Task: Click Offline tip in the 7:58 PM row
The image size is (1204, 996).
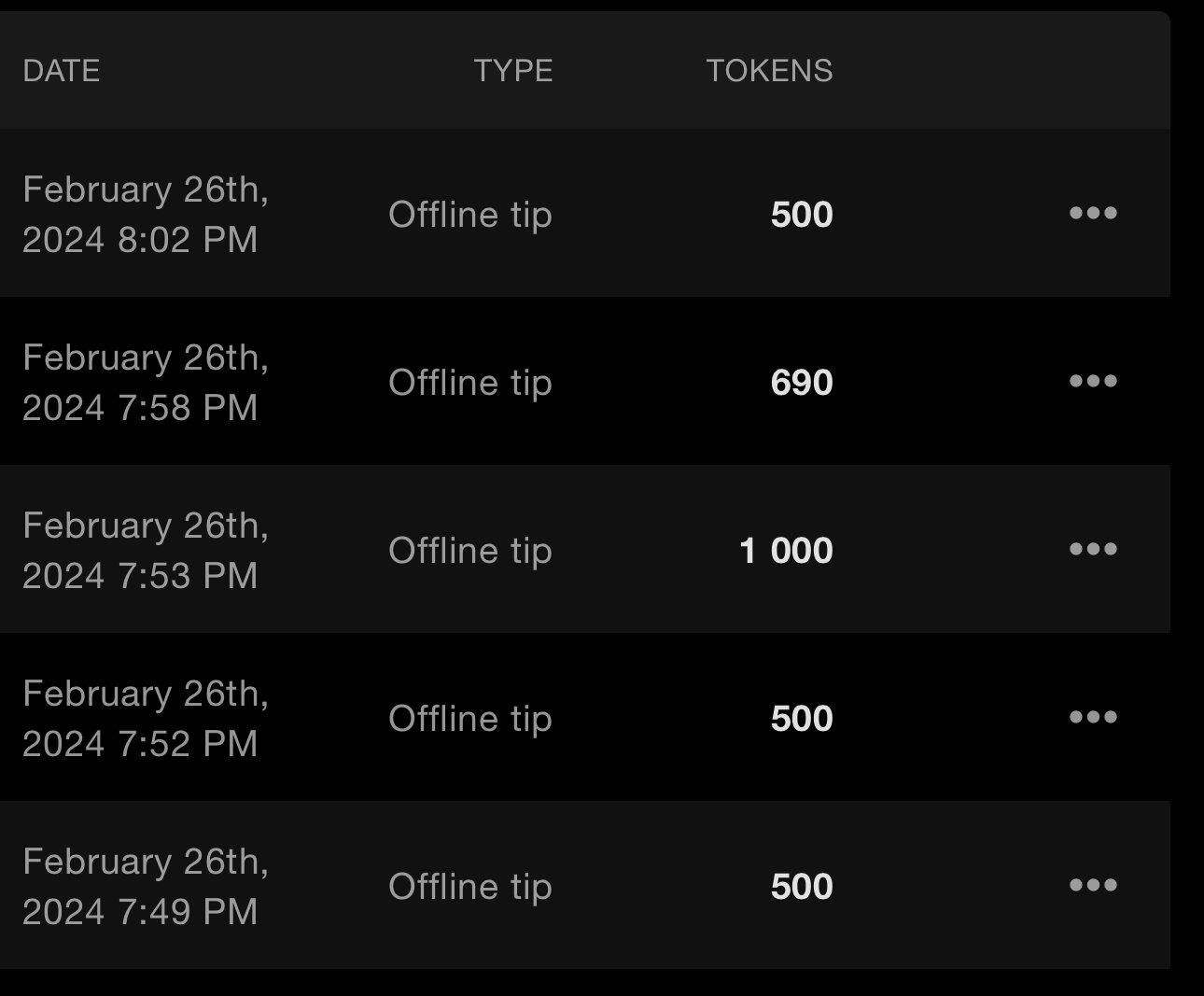Action: click(470, 383)
